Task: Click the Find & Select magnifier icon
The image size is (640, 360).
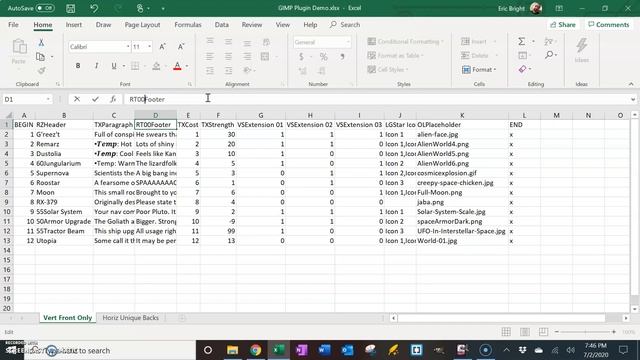Action: pyautogui.click(x=549, y=55)
